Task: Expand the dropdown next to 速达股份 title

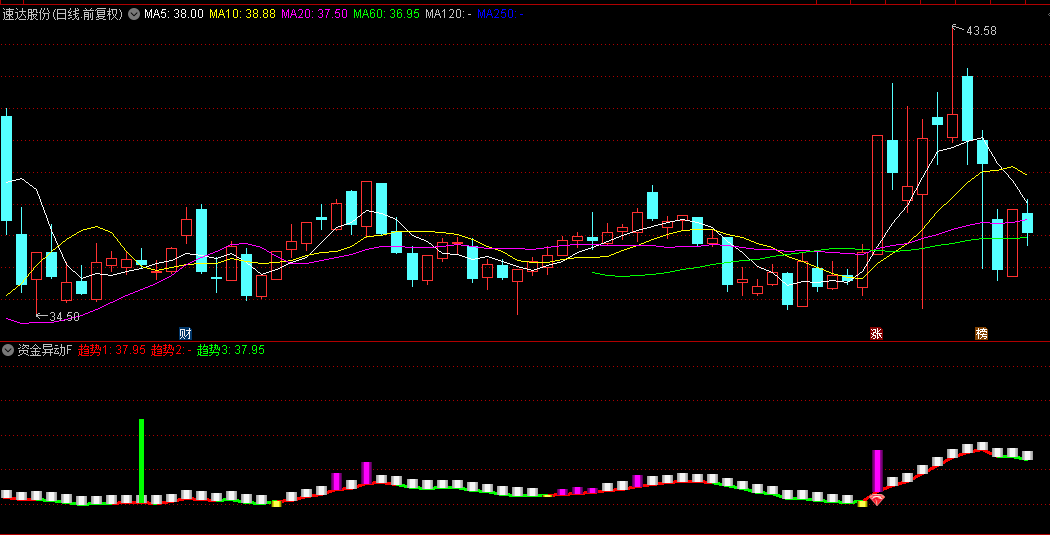Action: pos(133,13)
